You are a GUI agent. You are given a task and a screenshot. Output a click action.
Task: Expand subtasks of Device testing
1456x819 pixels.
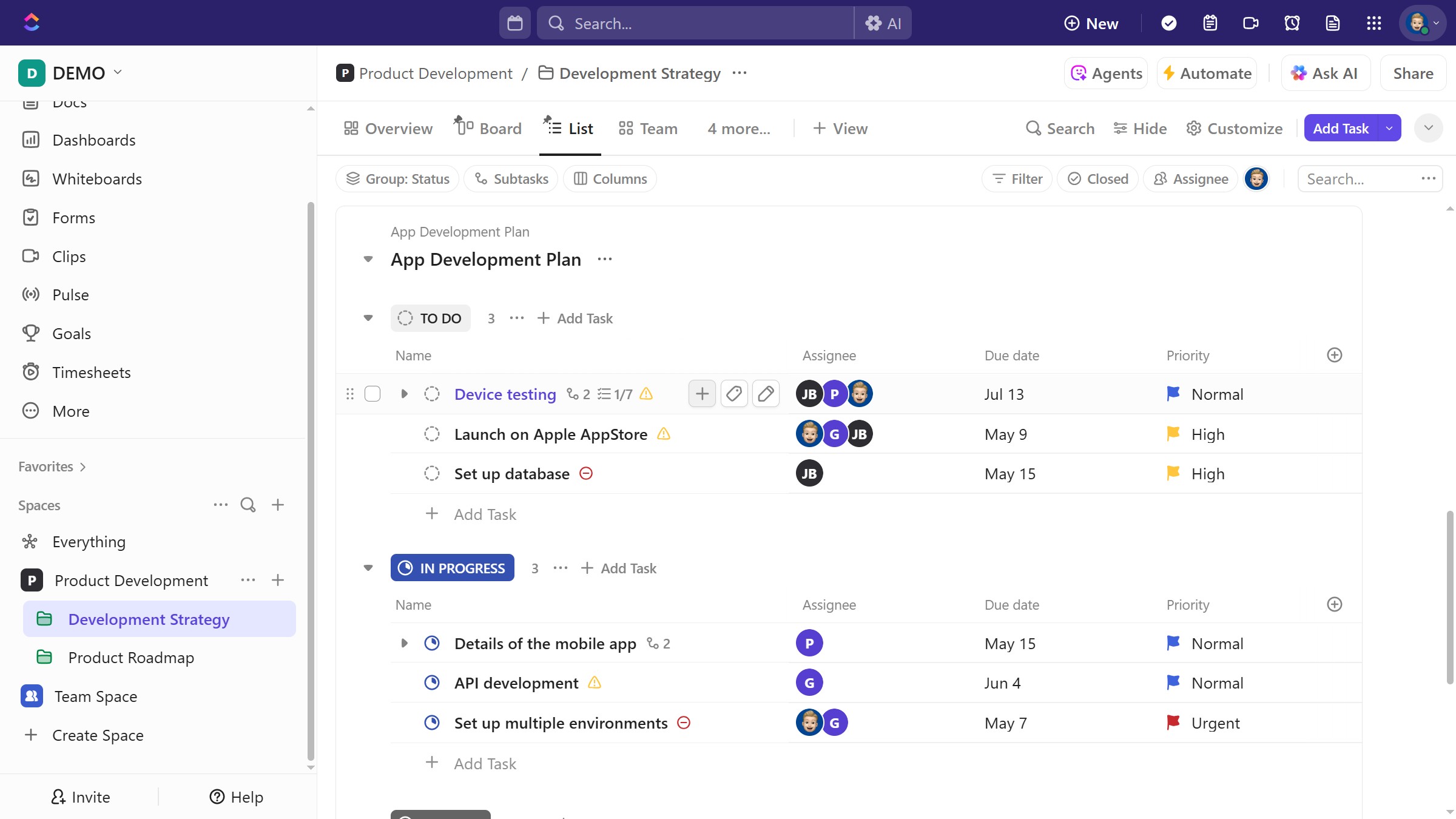click(x=404, y=394)
